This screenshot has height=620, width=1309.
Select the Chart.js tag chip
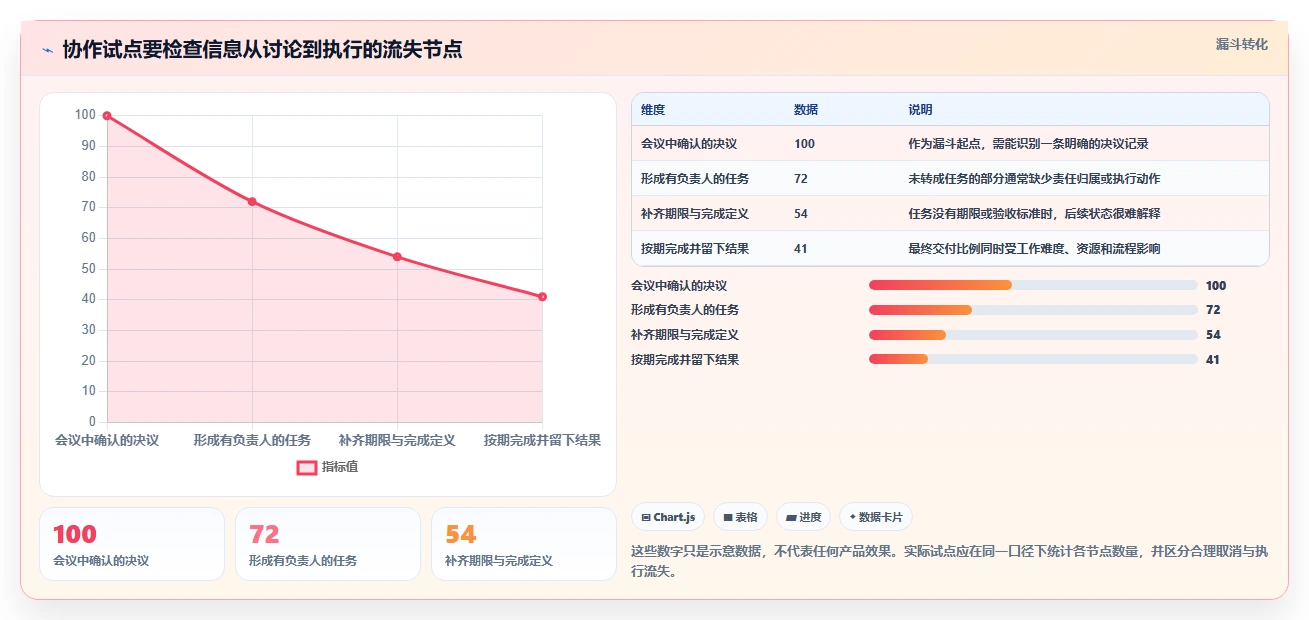pyautogui.click(x=668, y=517)
